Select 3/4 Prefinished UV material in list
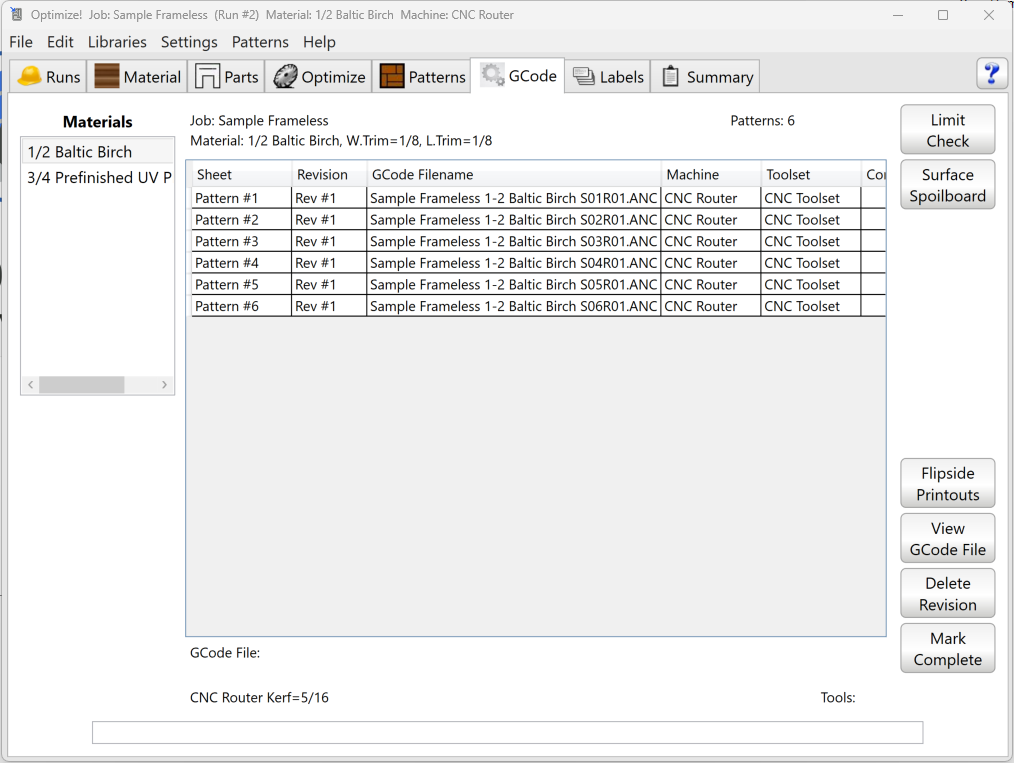Viewport: 1014px width, 763px height. pyautogui.click(x=98, y=177)
